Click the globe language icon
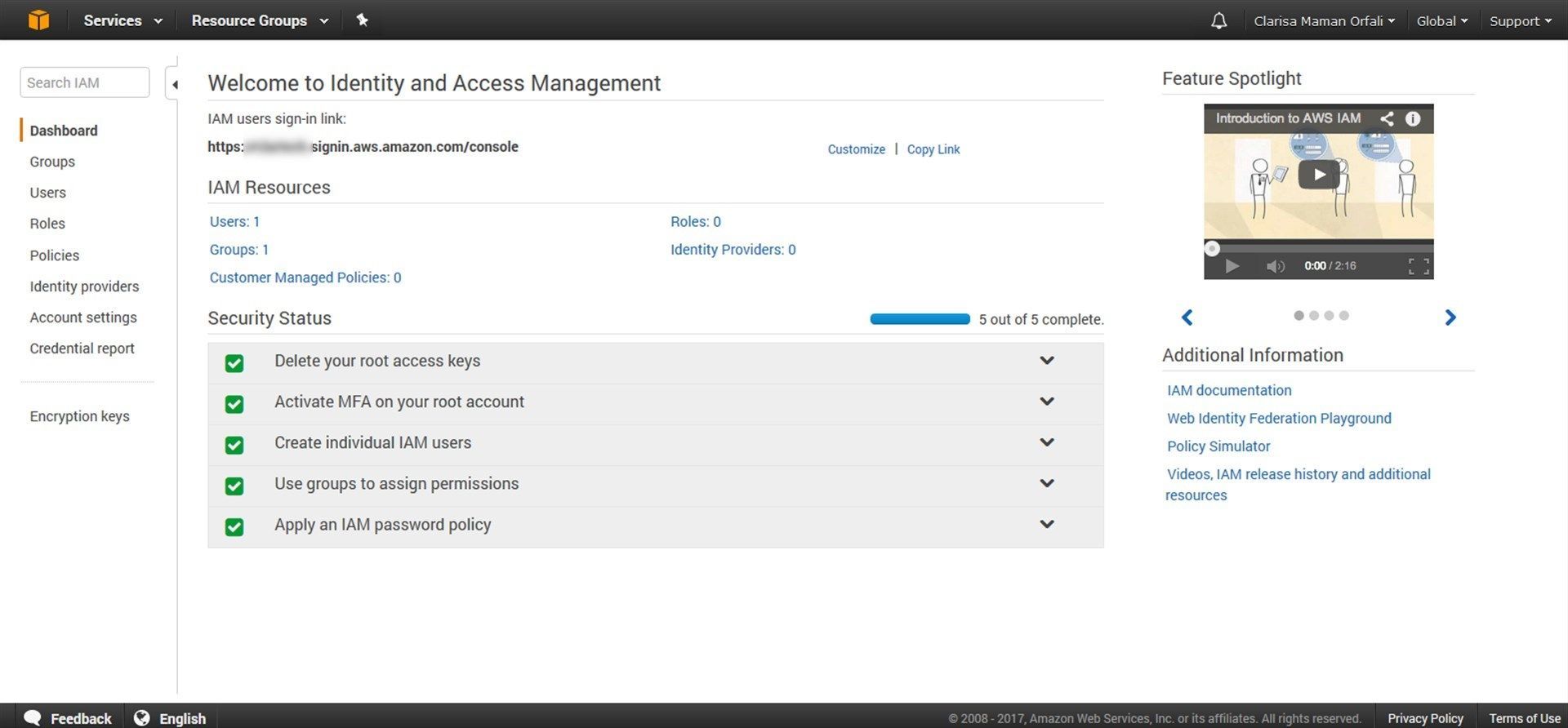 [x=141, y=717]
